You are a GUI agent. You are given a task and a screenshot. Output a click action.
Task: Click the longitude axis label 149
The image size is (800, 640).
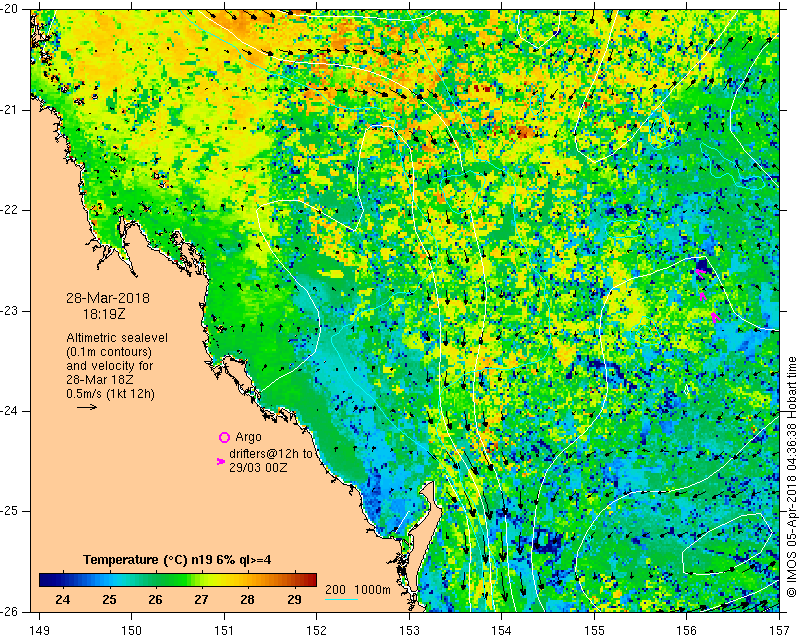click(x=39, y=631)
